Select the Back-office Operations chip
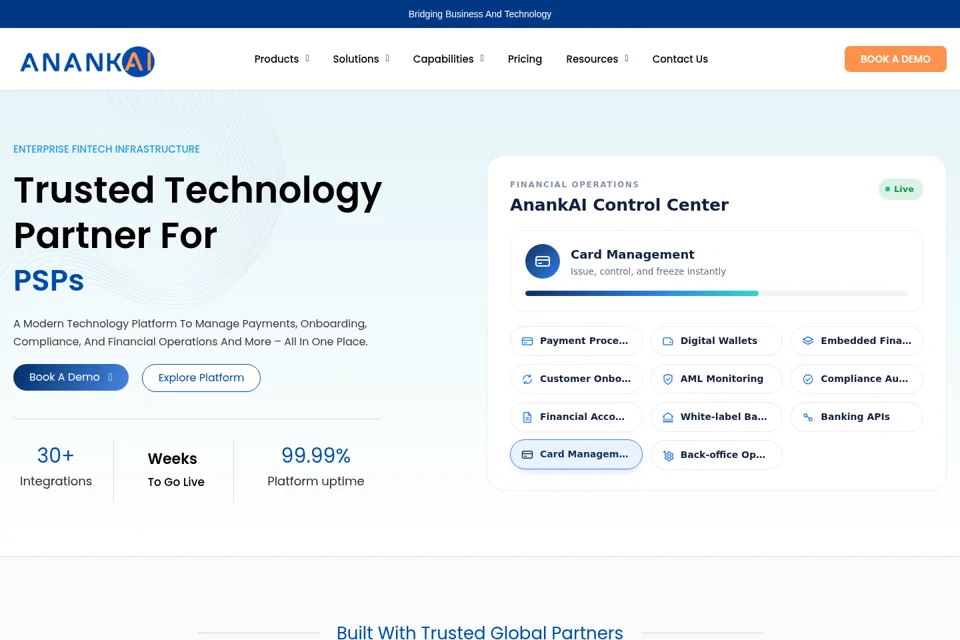The width and height of the screenshot is (960, 640). pyautogui.click(x=716, y=455)
